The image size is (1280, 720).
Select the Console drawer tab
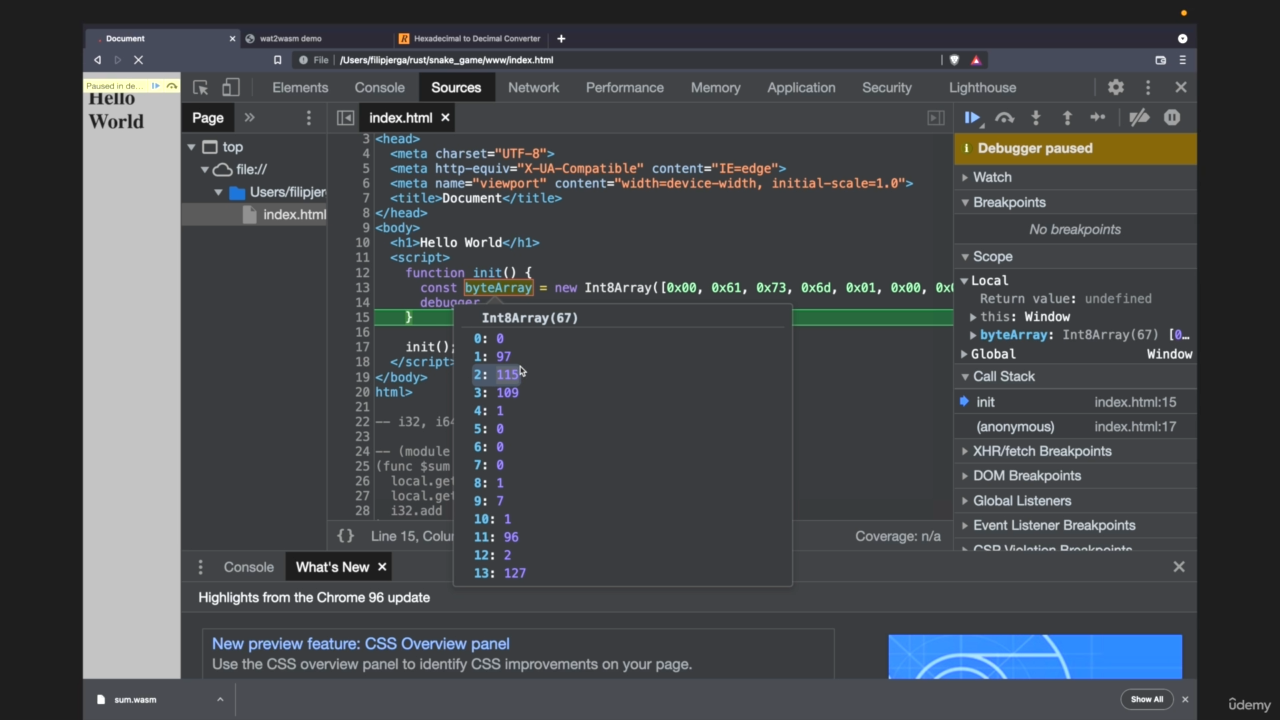pos(249,567)
